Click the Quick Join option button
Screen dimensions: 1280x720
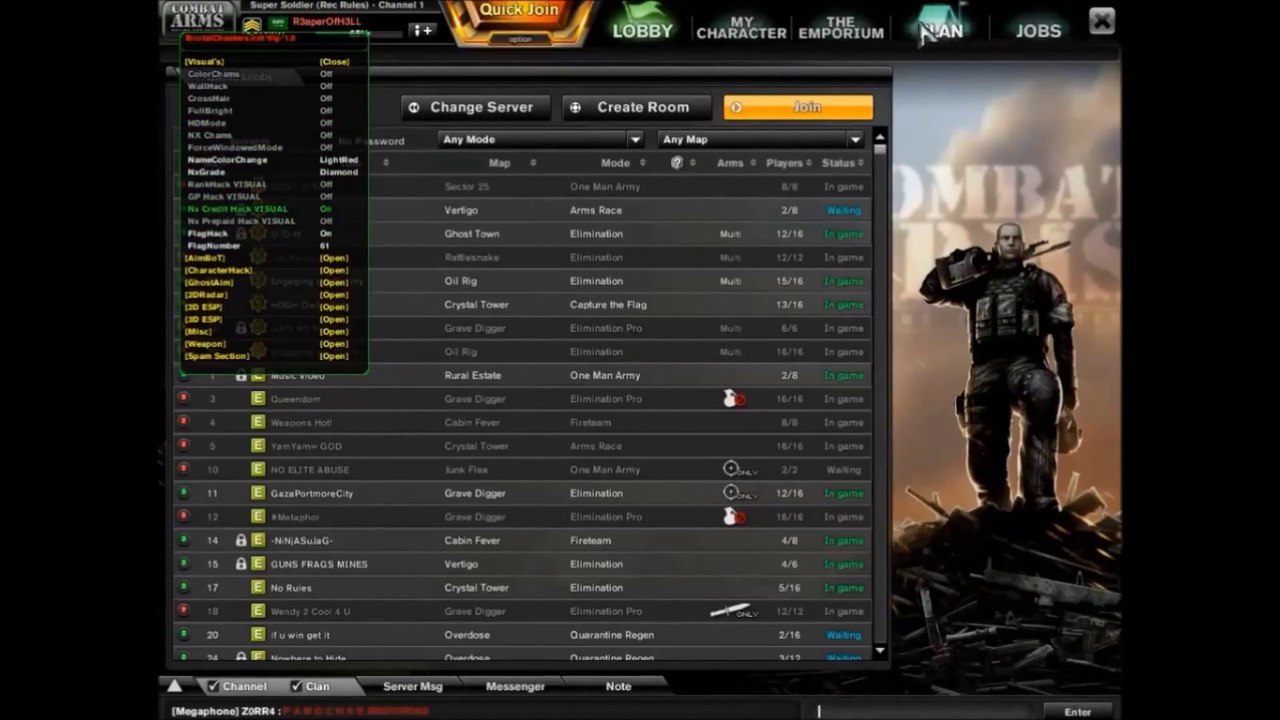[520, 39]
